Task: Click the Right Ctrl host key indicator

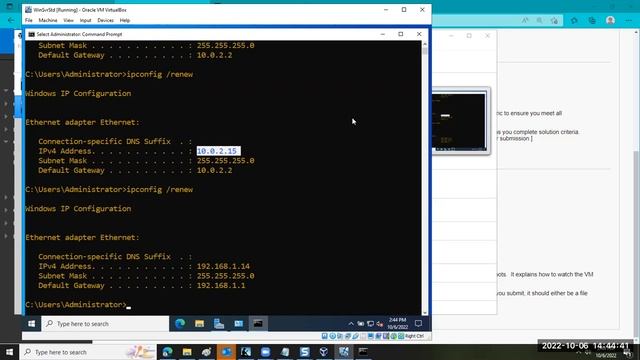Action: [x=415, y=336]
